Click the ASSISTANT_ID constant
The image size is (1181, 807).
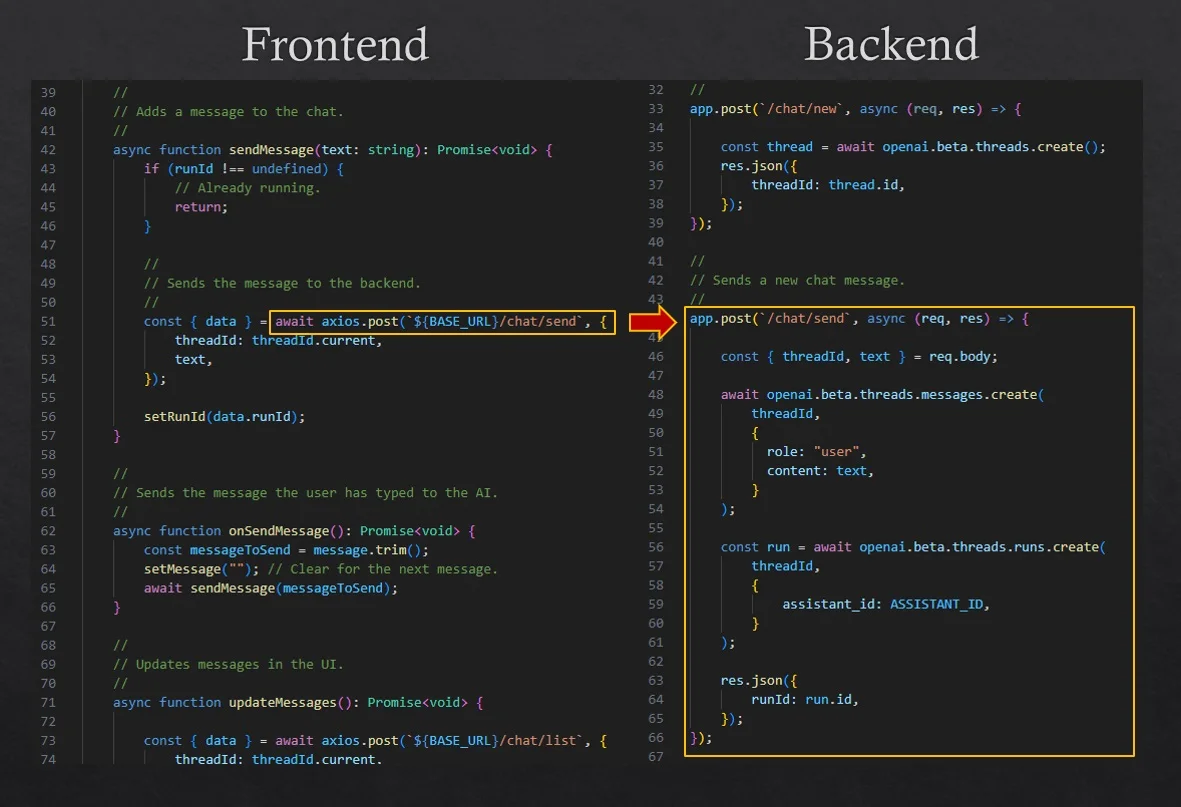[x=938, y=604]
